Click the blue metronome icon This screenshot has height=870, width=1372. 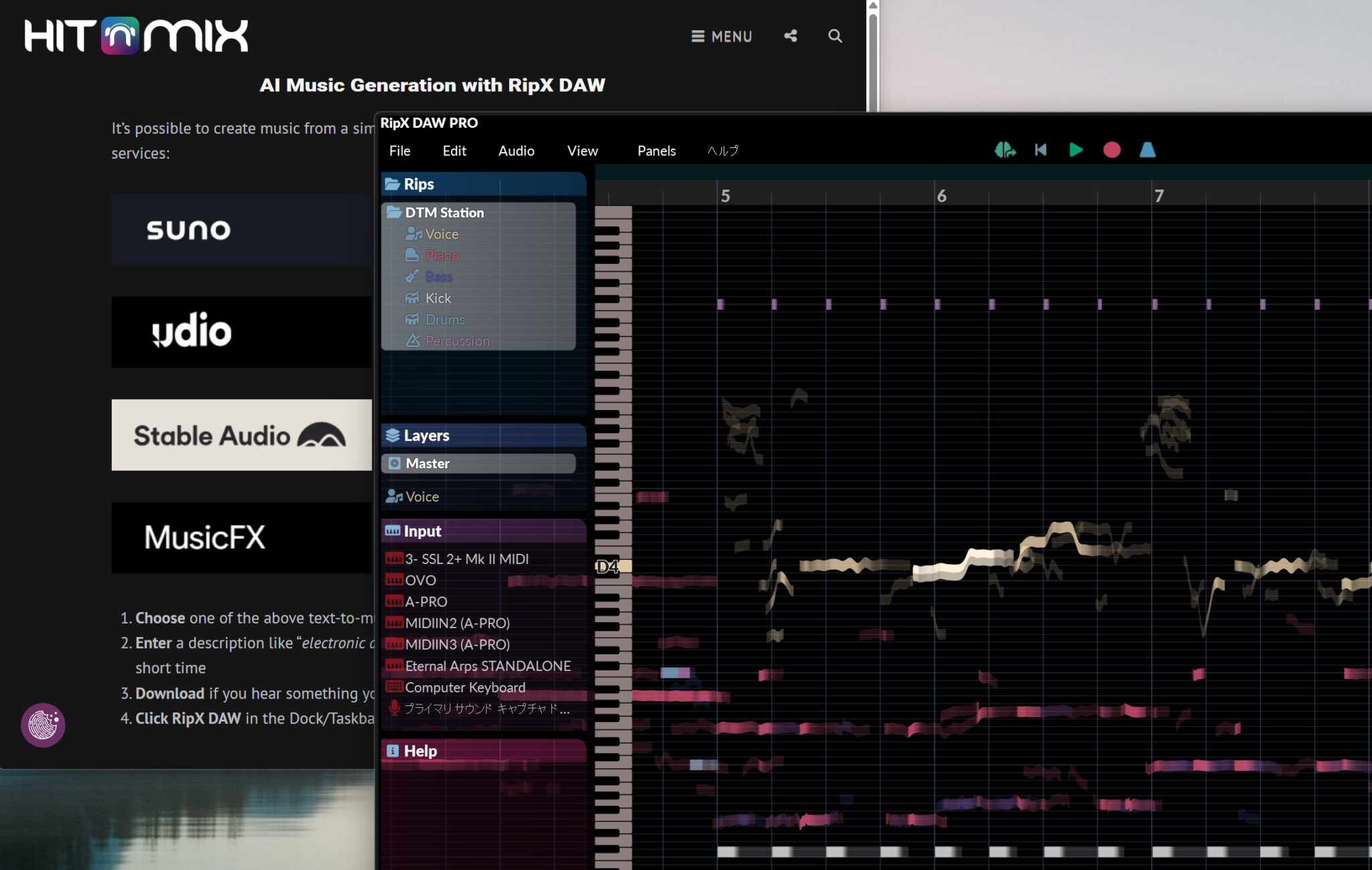tap(1148, 150)
